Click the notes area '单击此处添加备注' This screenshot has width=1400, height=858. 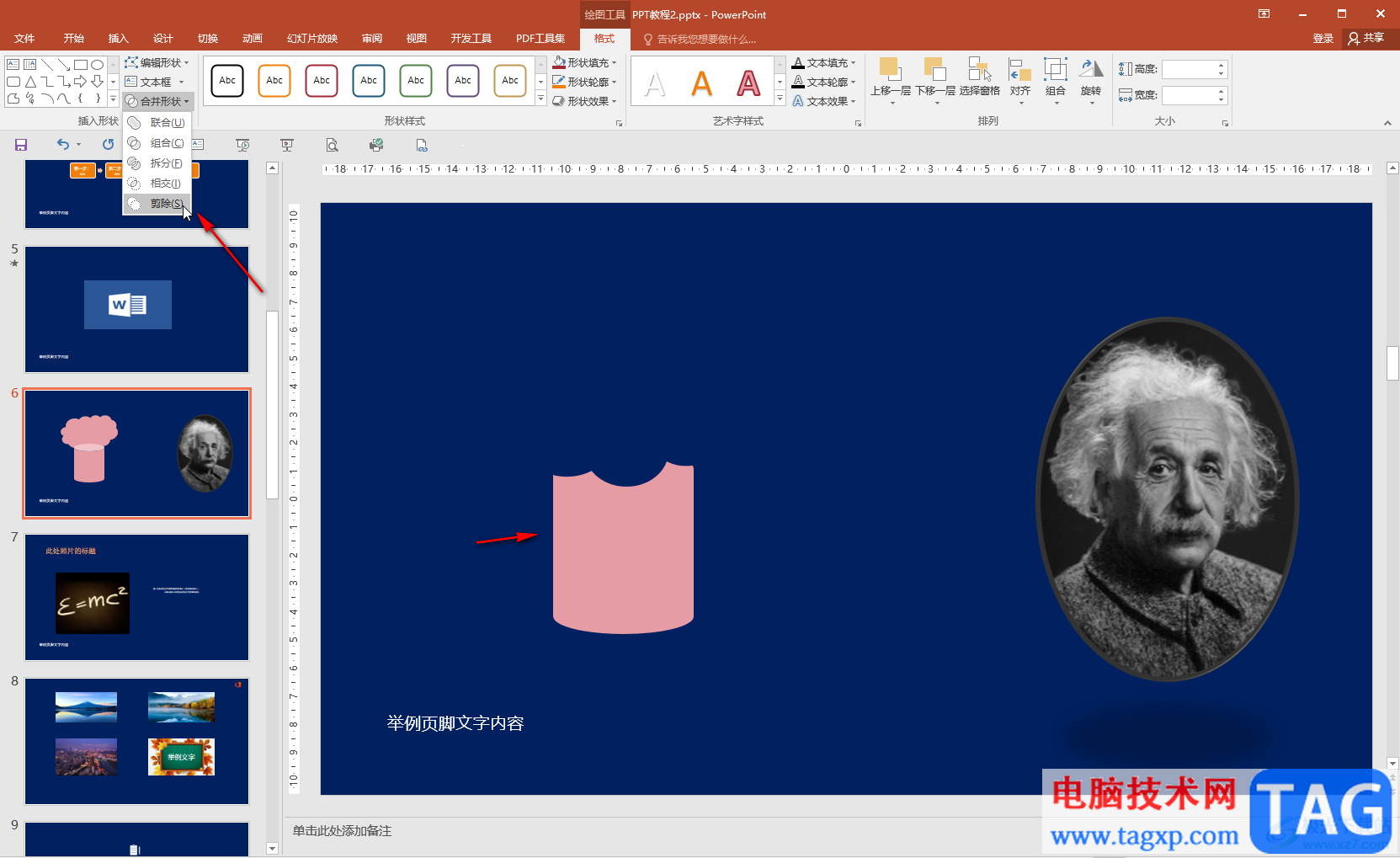click(343, 831)
